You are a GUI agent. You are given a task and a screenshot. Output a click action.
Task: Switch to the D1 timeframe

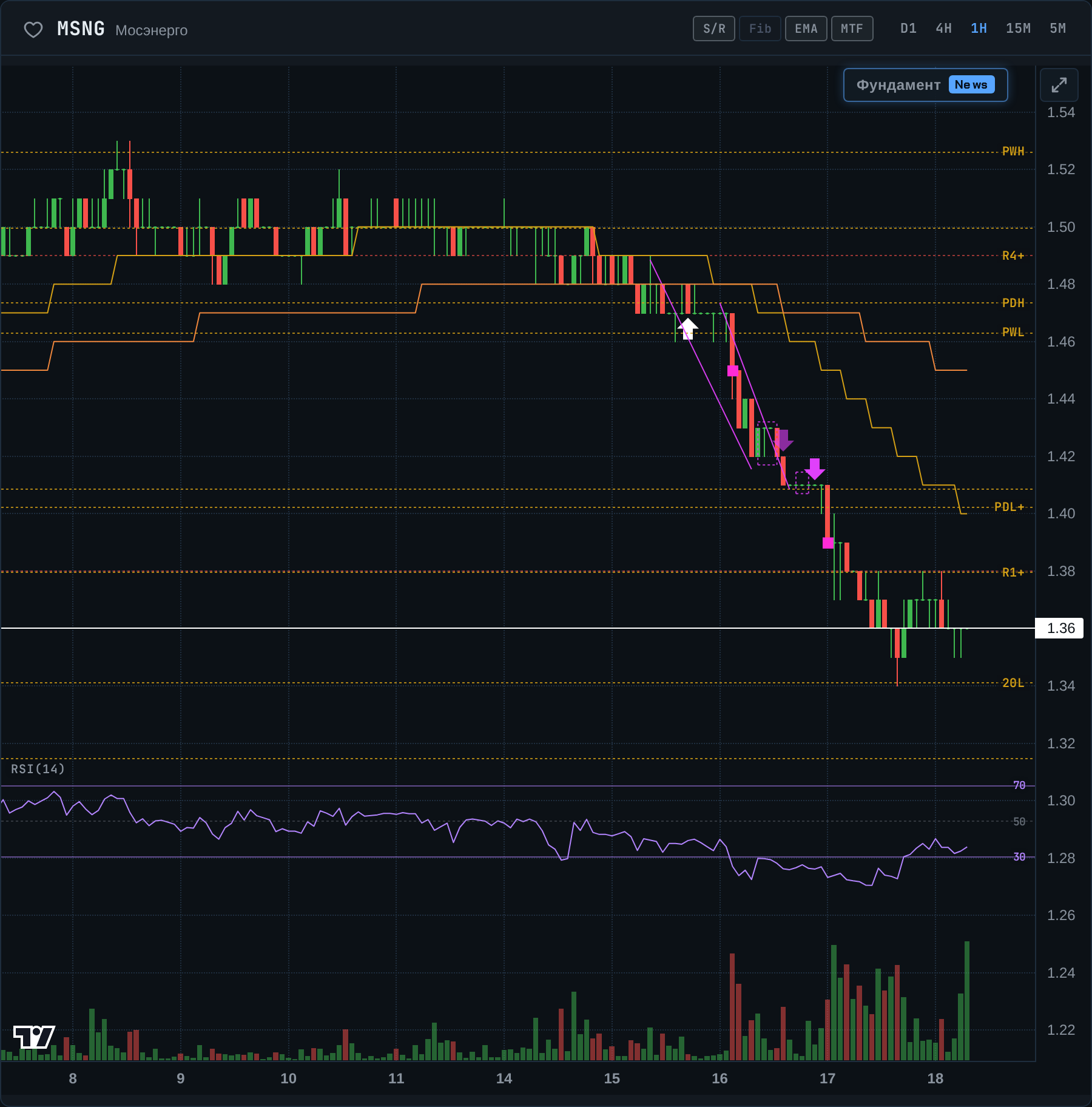click(908, 29)
